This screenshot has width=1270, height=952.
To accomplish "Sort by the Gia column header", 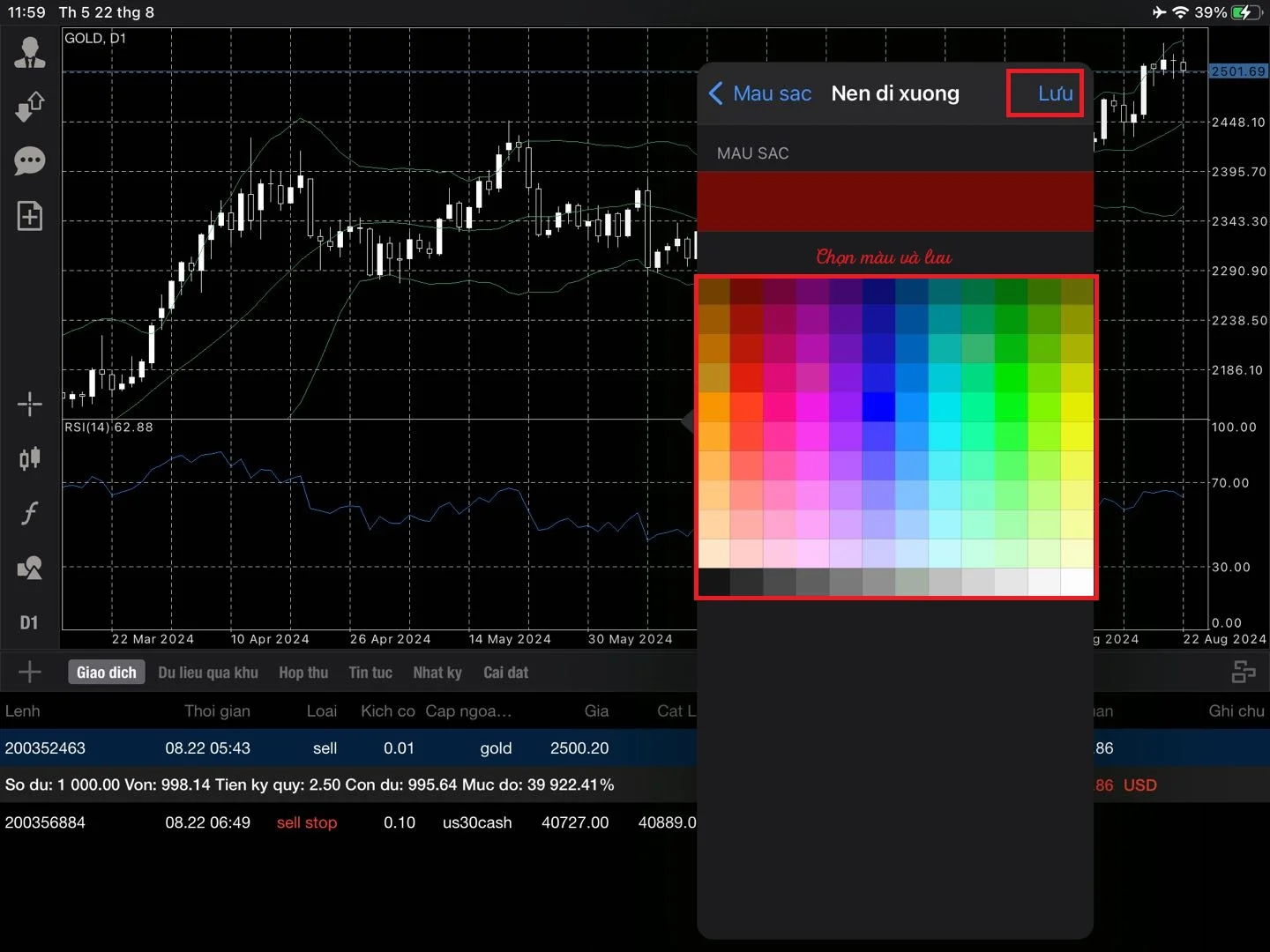I will (596, 710).
